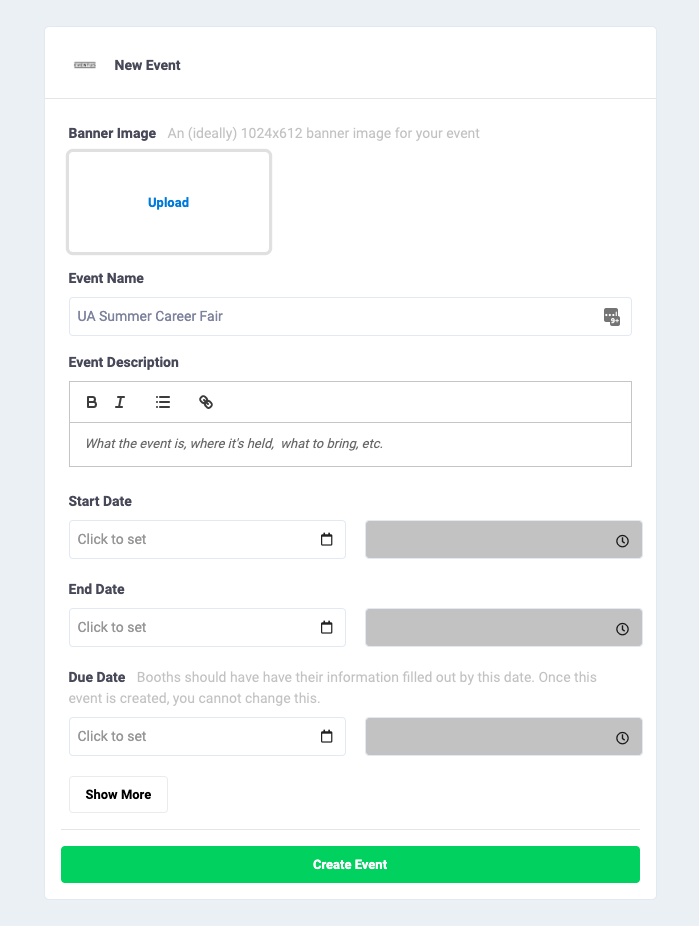Viewport: 699px width, 926px height.
Task: Click the Start Date clock icon
Action: (622, 541)
